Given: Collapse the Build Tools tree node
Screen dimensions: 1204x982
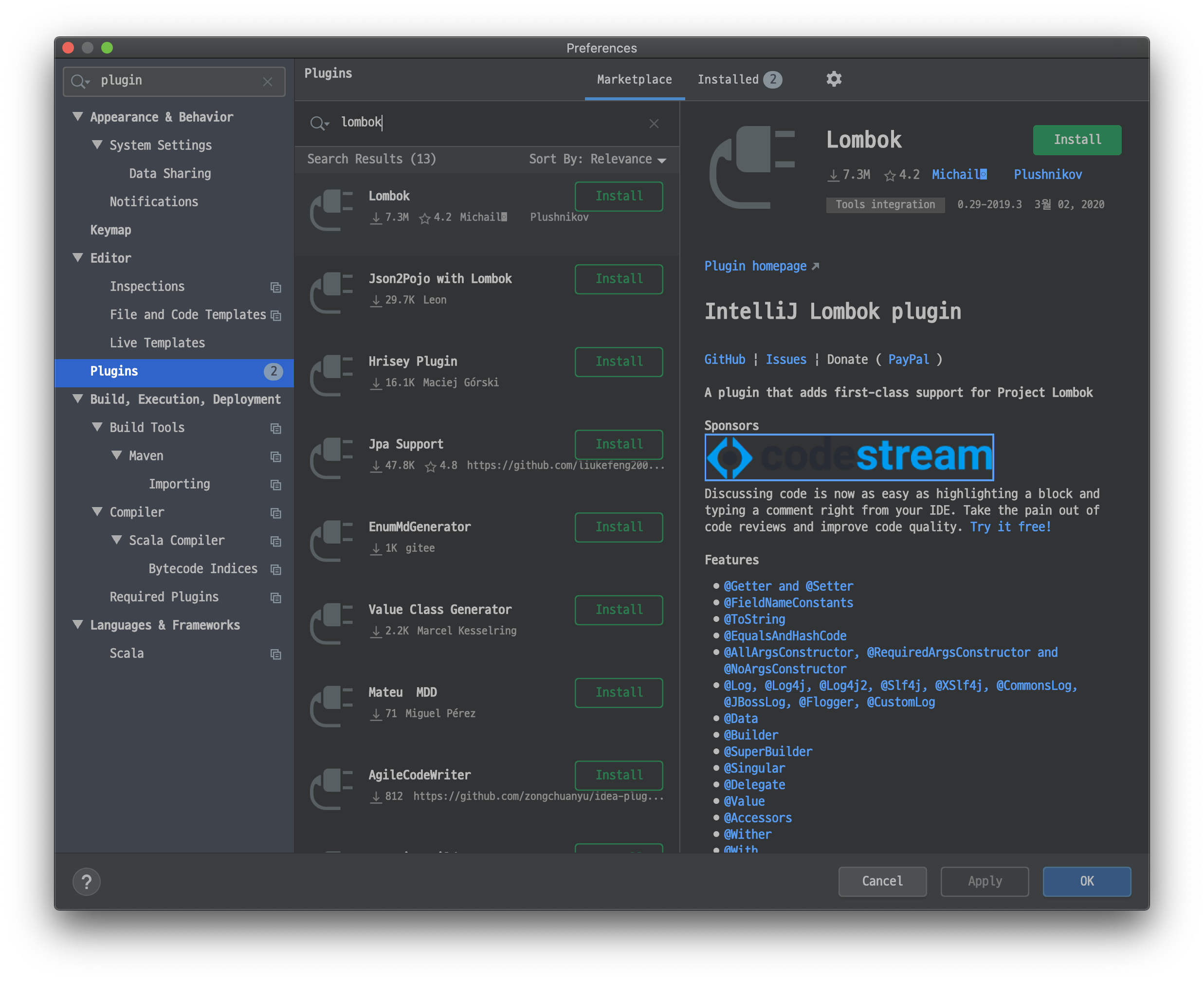Looking at the screenshot, I should click(x=97, y=427).
